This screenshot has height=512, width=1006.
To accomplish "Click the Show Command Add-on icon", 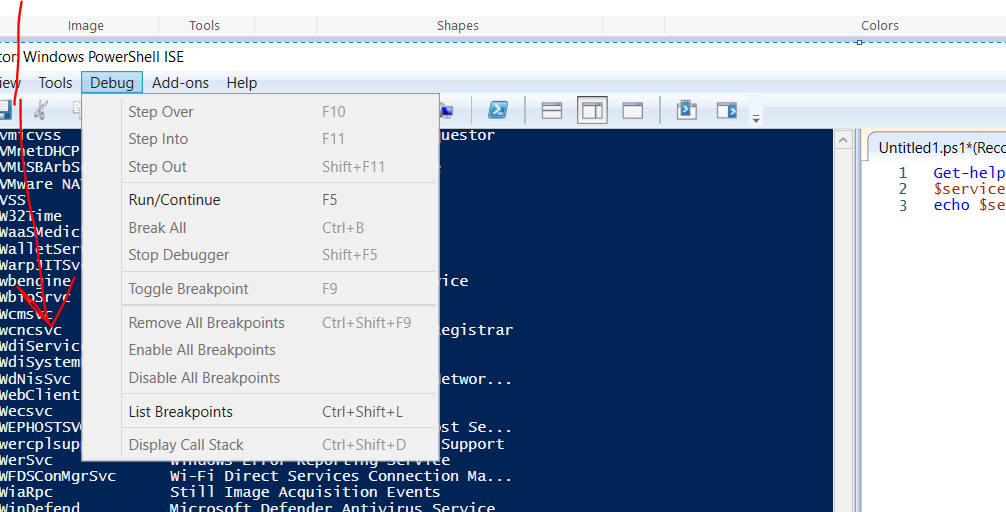I will tap(727, 110).
